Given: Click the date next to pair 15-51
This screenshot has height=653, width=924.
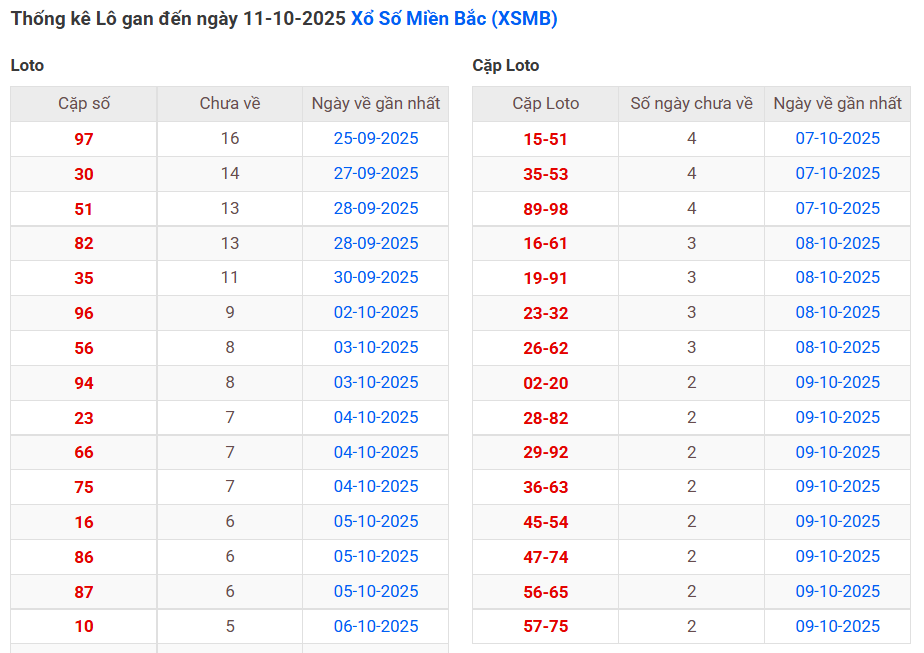Looking at the screenshot, I should (x=838, y=139).
